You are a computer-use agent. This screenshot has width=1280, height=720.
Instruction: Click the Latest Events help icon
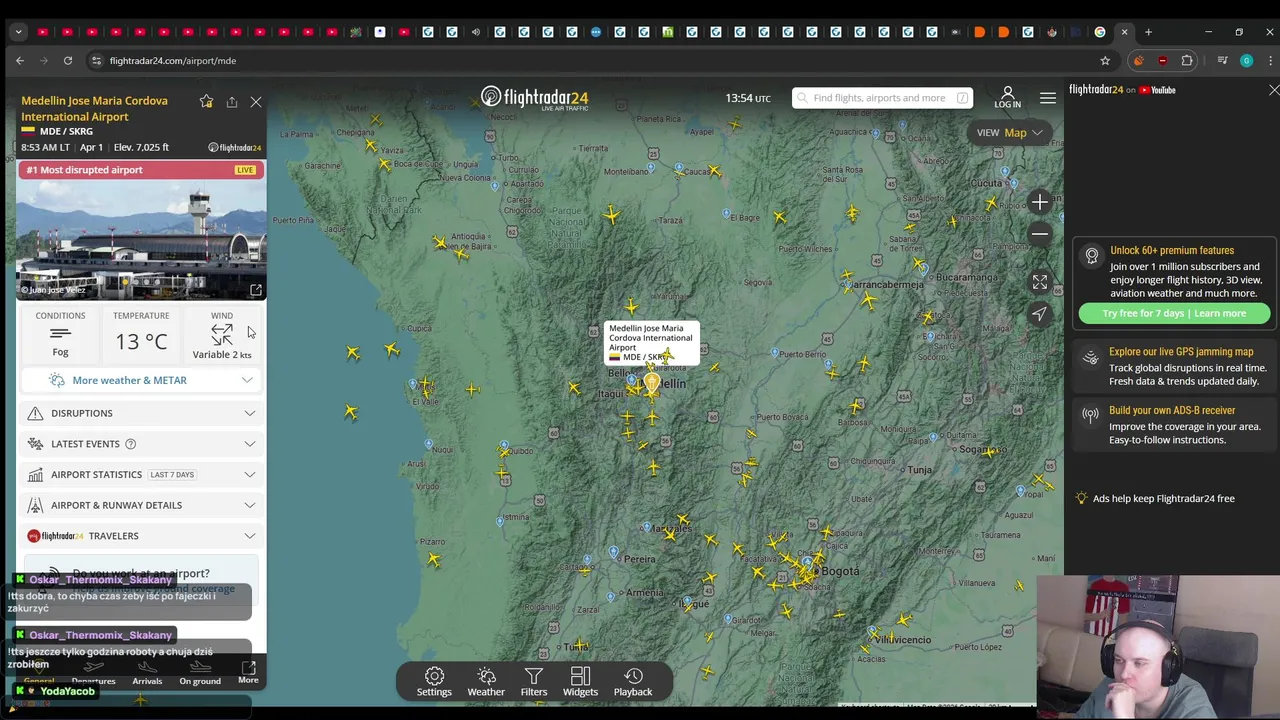pyautogui.click(x=130, y=444)
